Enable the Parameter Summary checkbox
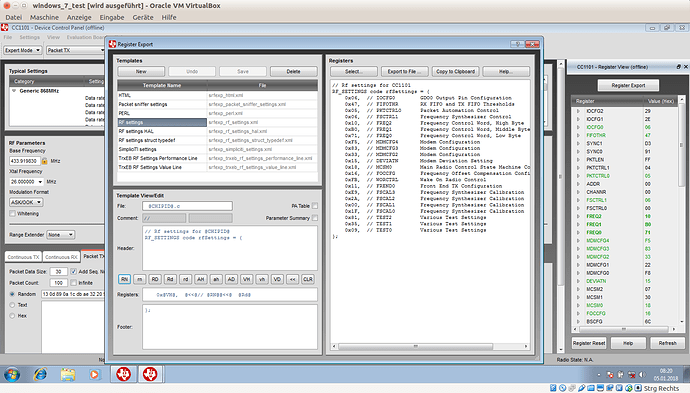The image size is (690, 393). [315, 218]
